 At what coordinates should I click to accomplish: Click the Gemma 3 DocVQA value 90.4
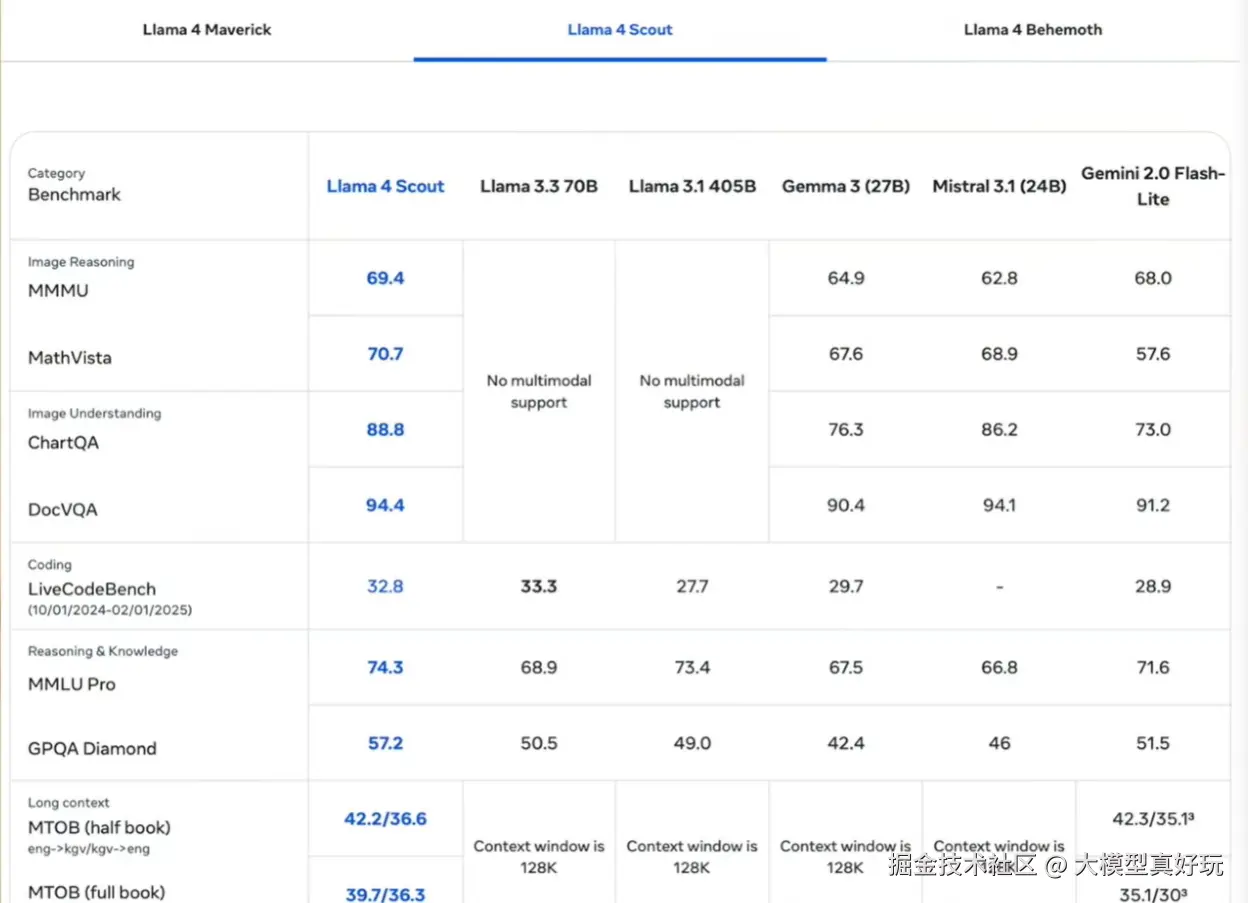(x=846, y=506)
